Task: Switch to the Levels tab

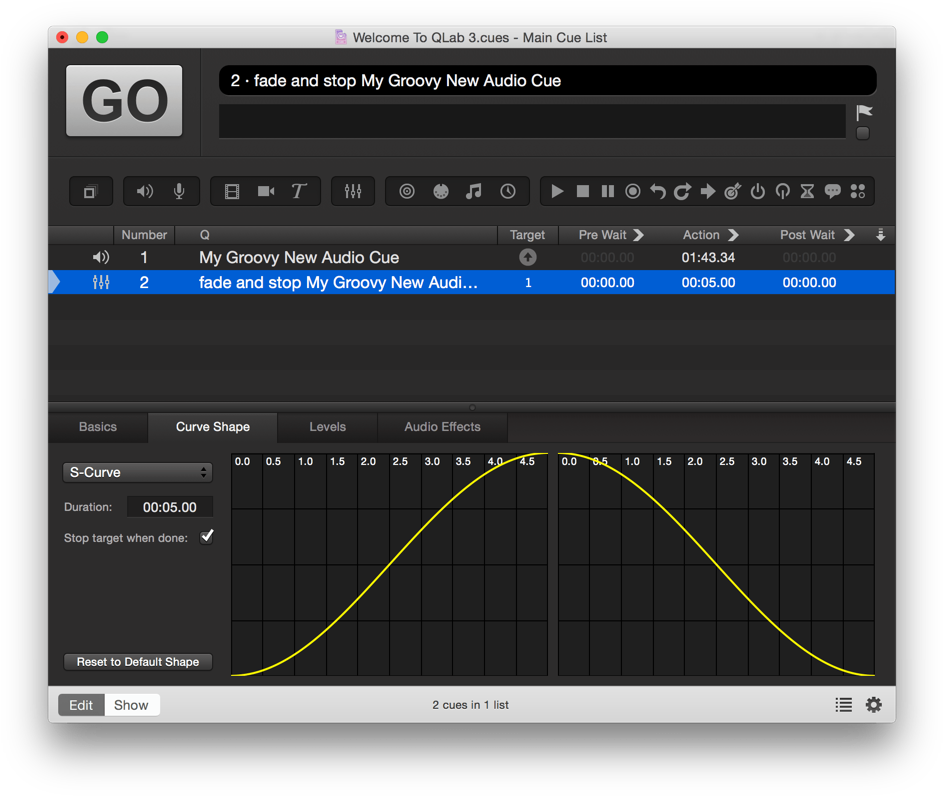Action: tap(327, 427)
